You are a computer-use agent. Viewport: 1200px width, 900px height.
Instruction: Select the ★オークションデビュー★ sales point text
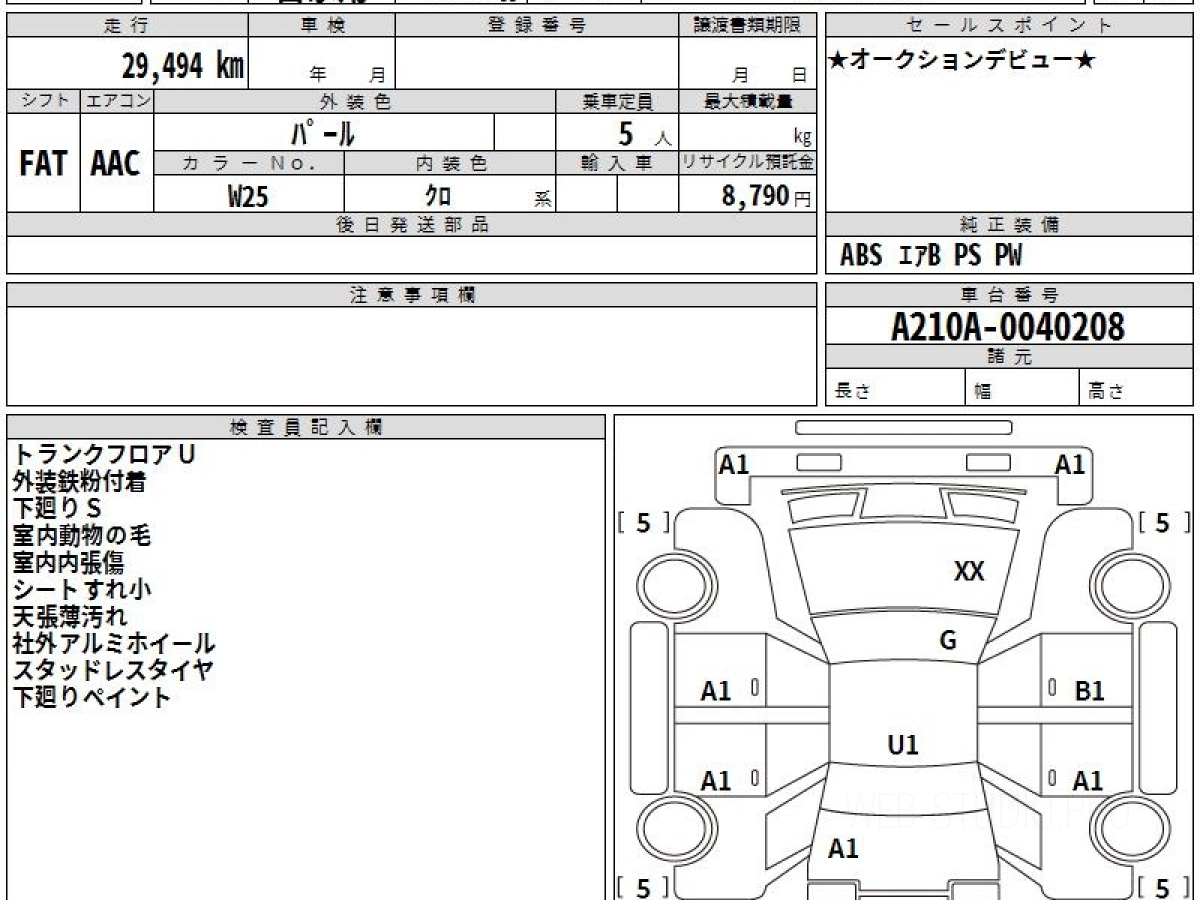(962, 61)
